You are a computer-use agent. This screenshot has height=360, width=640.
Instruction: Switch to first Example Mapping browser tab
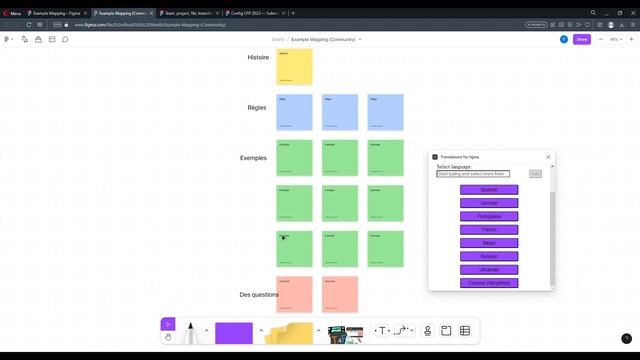tap(56, 13)
